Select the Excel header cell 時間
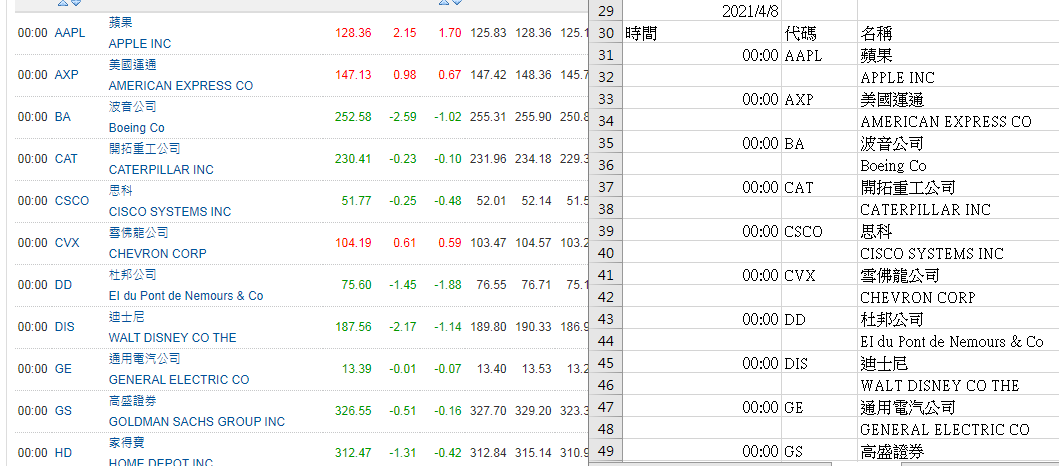This screenshot has height=466, width=1059. (x=702, y=33)
